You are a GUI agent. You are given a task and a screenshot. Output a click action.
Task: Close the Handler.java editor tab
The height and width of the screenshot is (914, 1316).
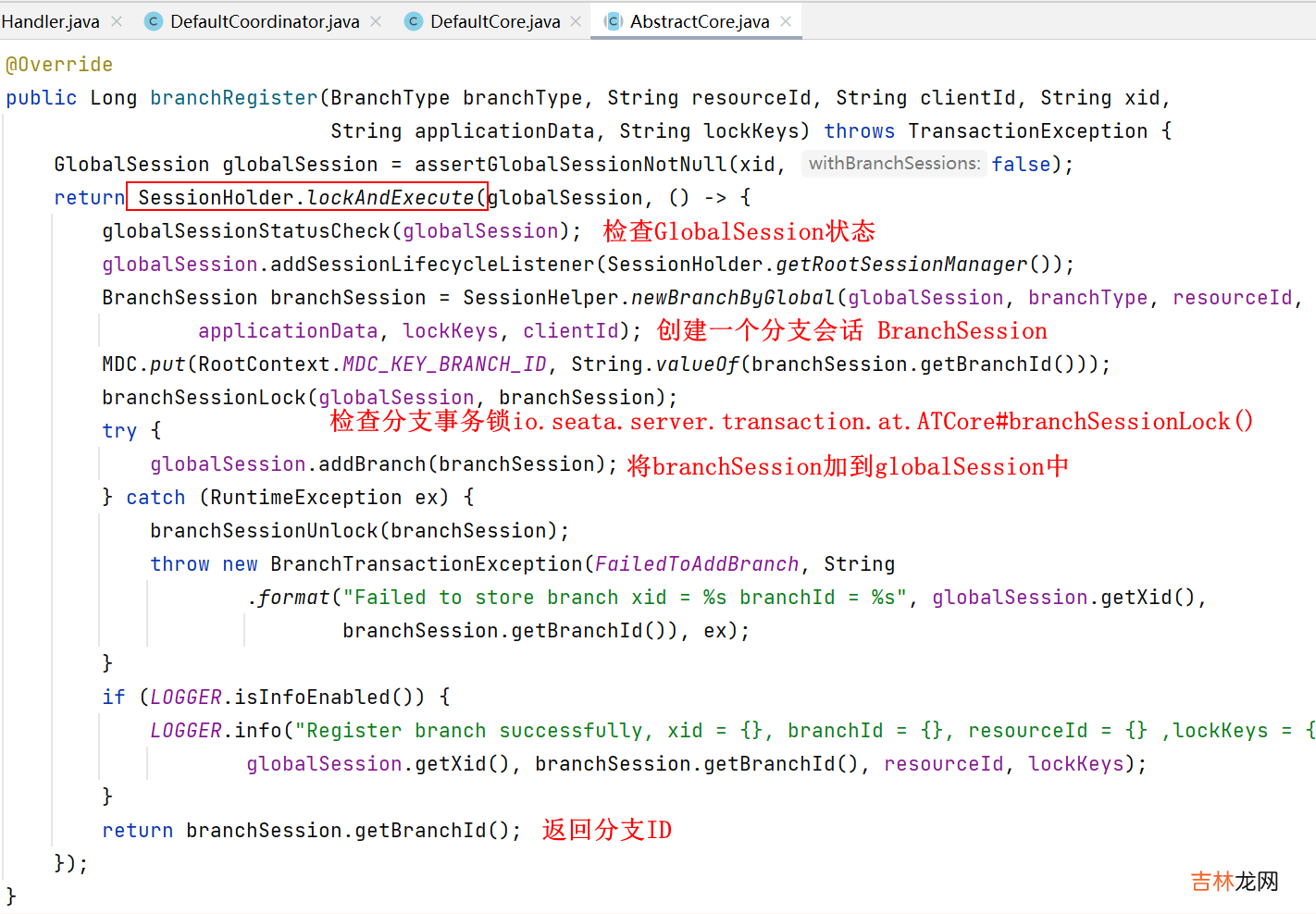117,21
